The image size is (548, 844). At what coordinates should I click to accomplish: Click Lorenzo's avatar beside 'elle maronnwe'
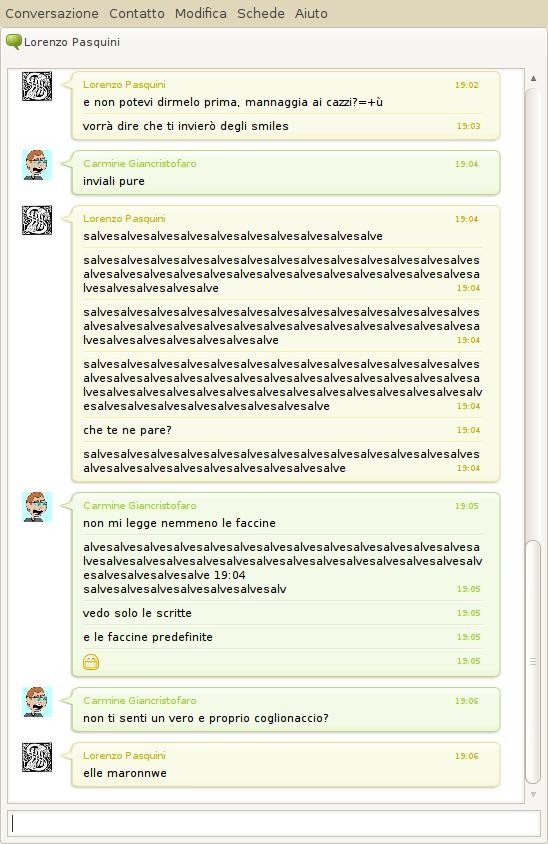37,757
